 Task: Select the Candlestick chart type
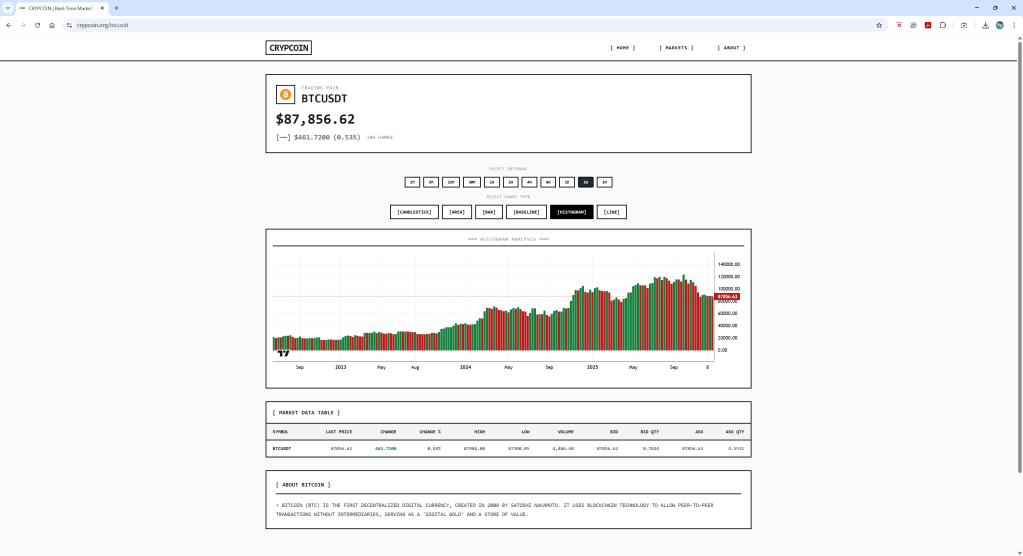click(x=414, y=212)
